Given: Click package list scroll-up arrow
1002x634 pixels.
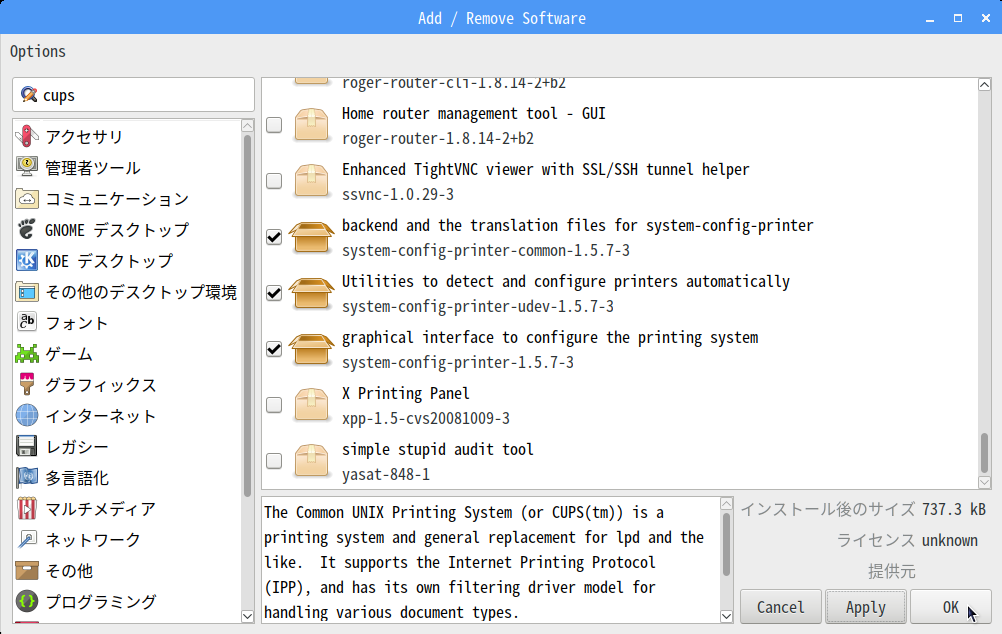Looking at the screenshot, I should point(985,85).
